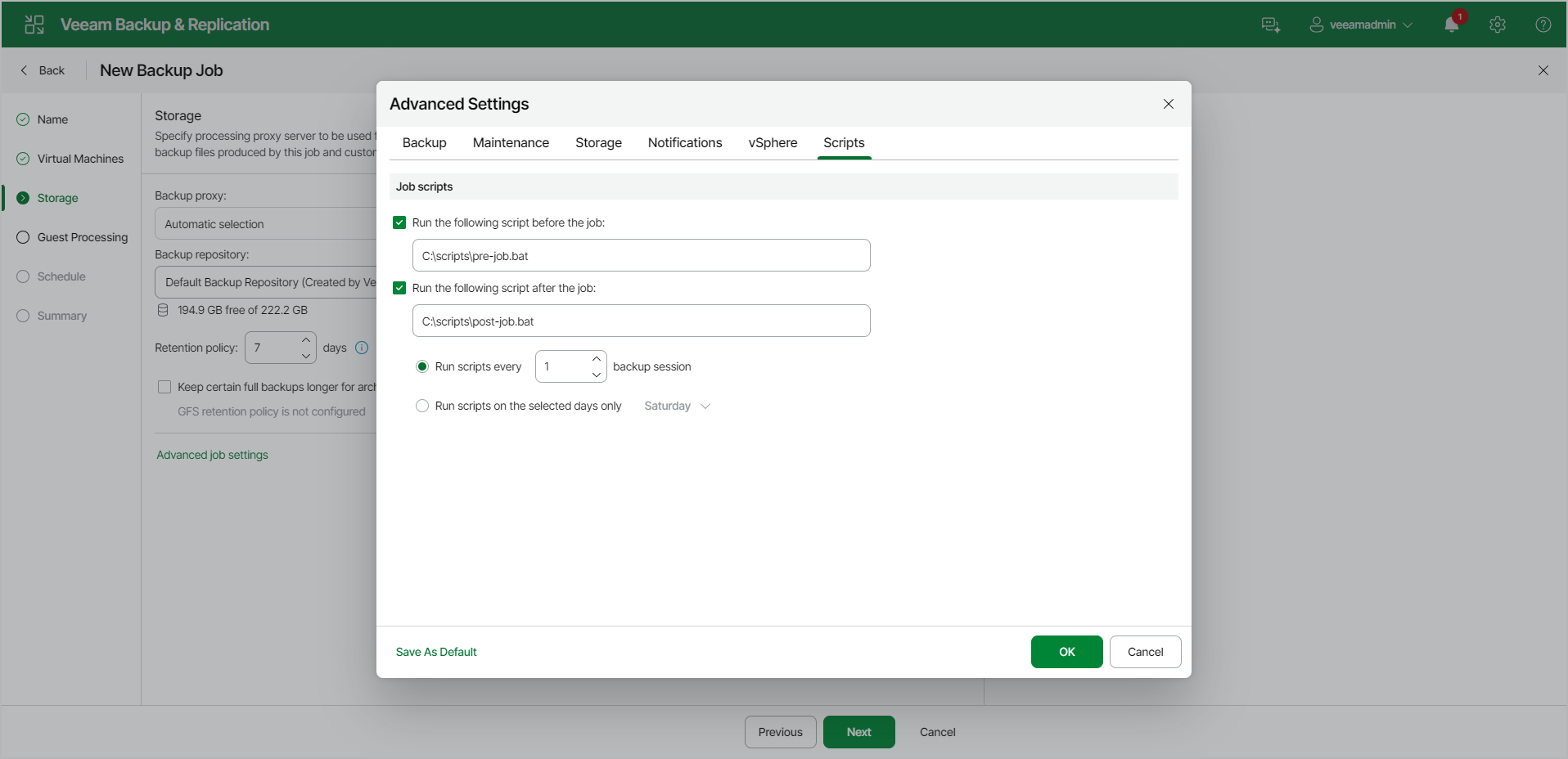The height and width of the screenshot is (759, 1568).
Task: Click the help question mark icon
Action: coord(1543,25)
